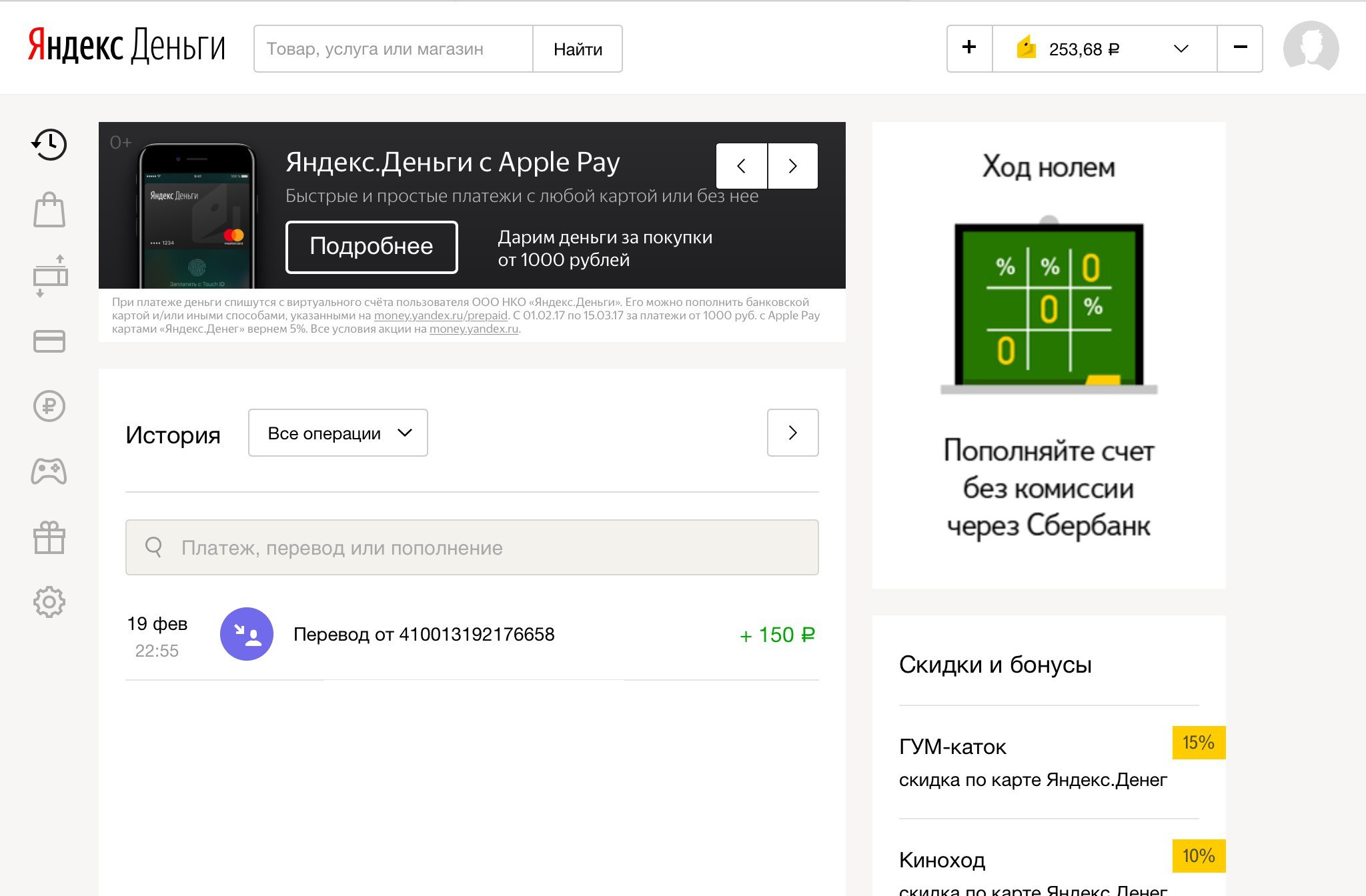Click the История heading

tap(173, 435)
